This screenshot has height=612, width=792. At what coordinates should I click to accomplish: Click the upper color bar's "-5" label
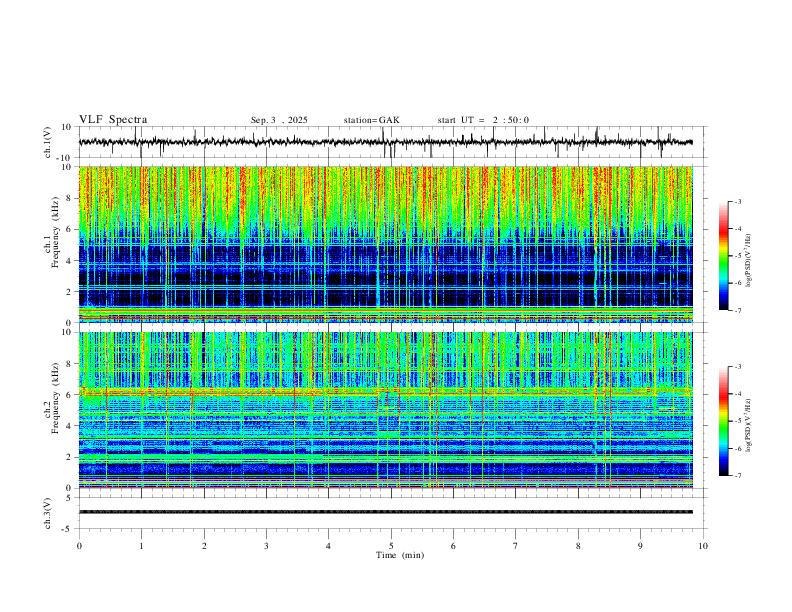click(x=737, y=256)
